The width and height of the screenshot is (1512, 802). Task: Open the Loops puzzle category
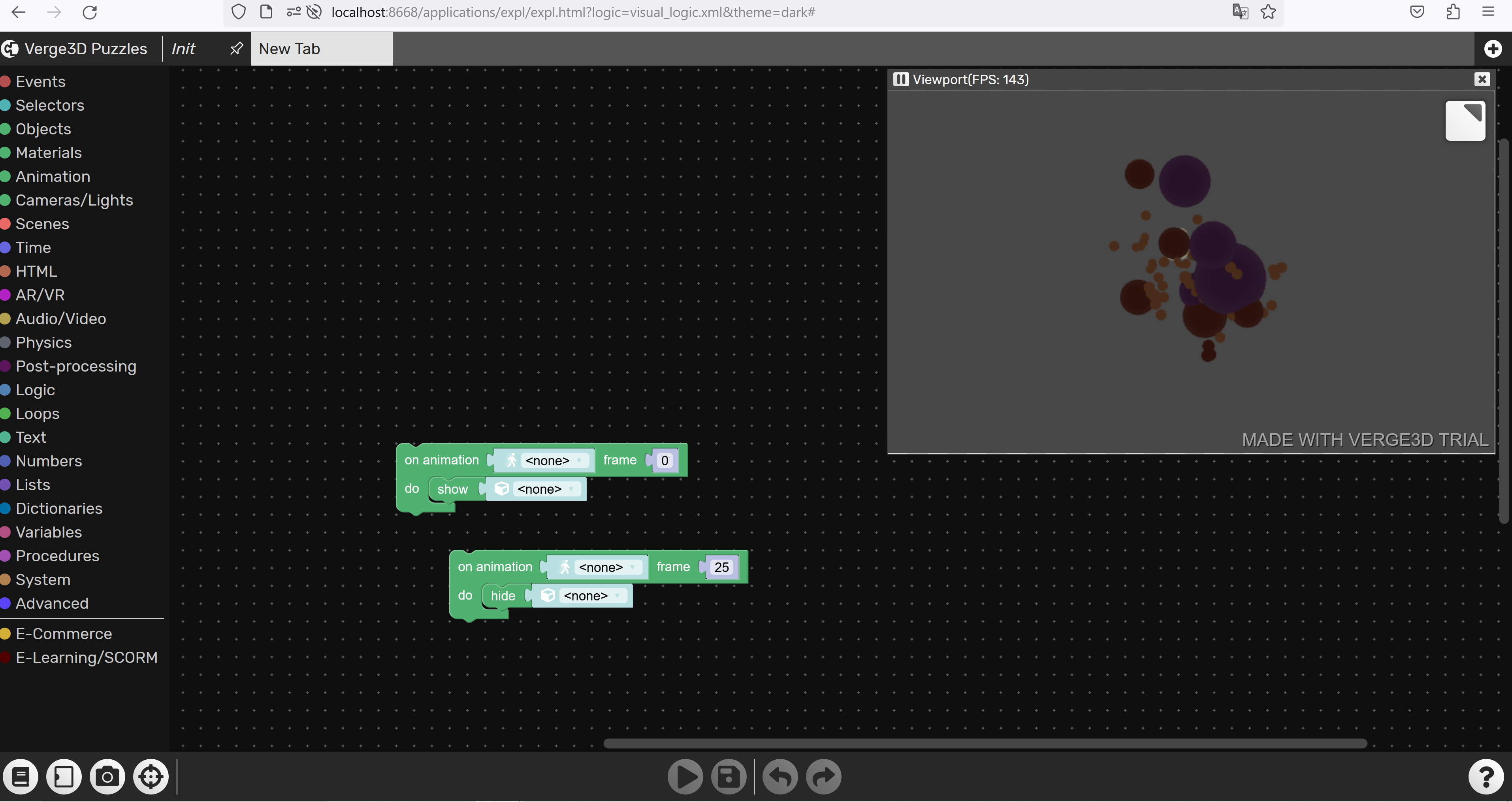(38, 413)
